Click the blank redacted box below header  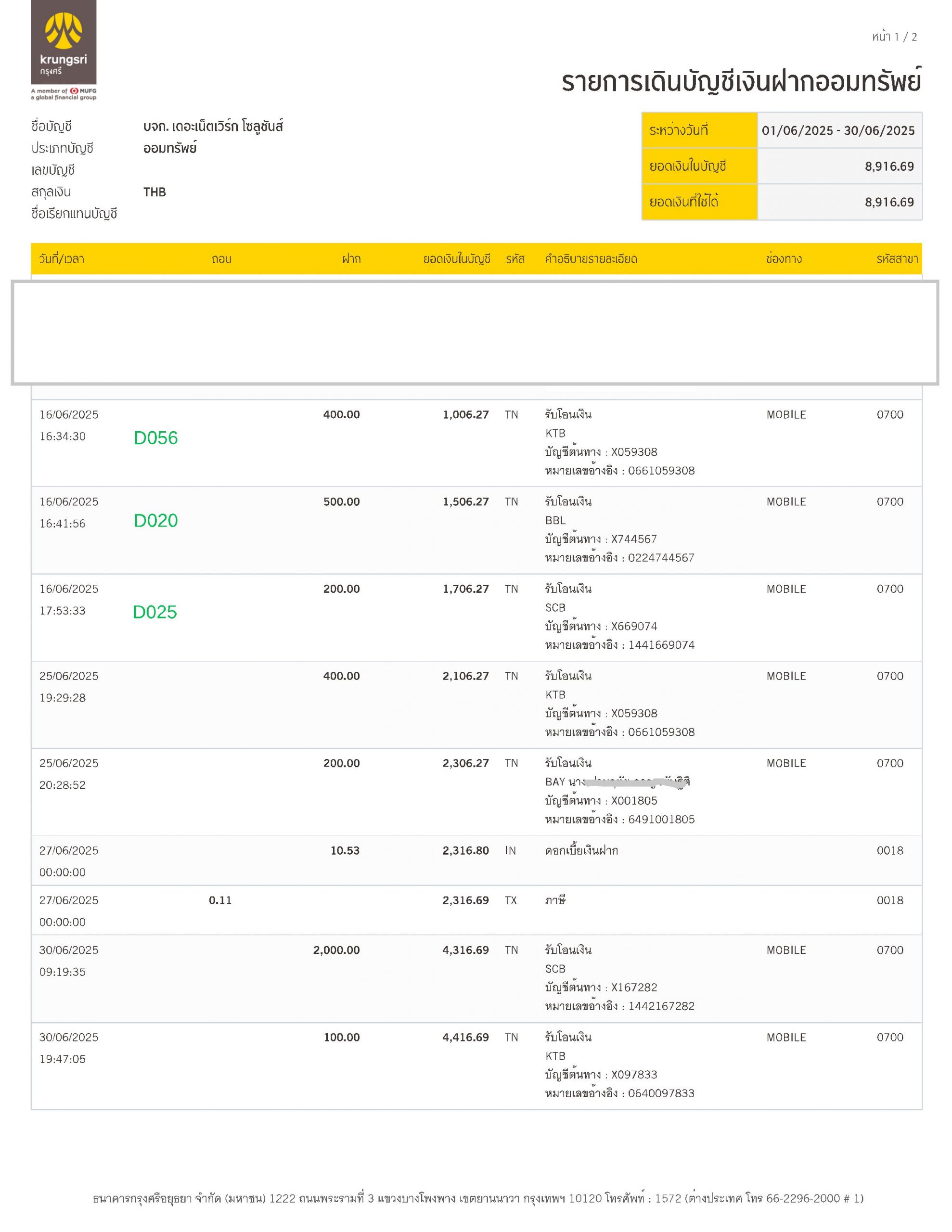click(475, 333)
